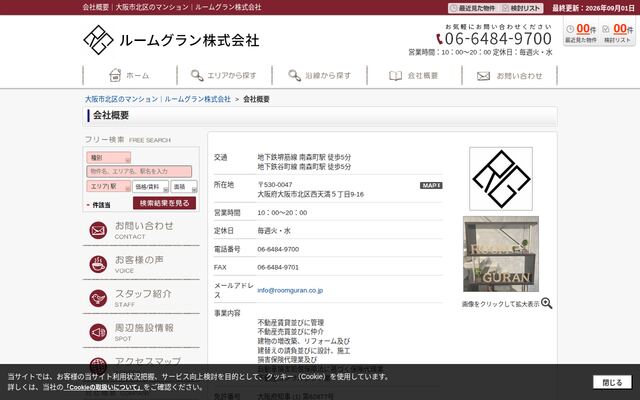Click clock icon above 最近見た物件 counter

click(570, 29)
